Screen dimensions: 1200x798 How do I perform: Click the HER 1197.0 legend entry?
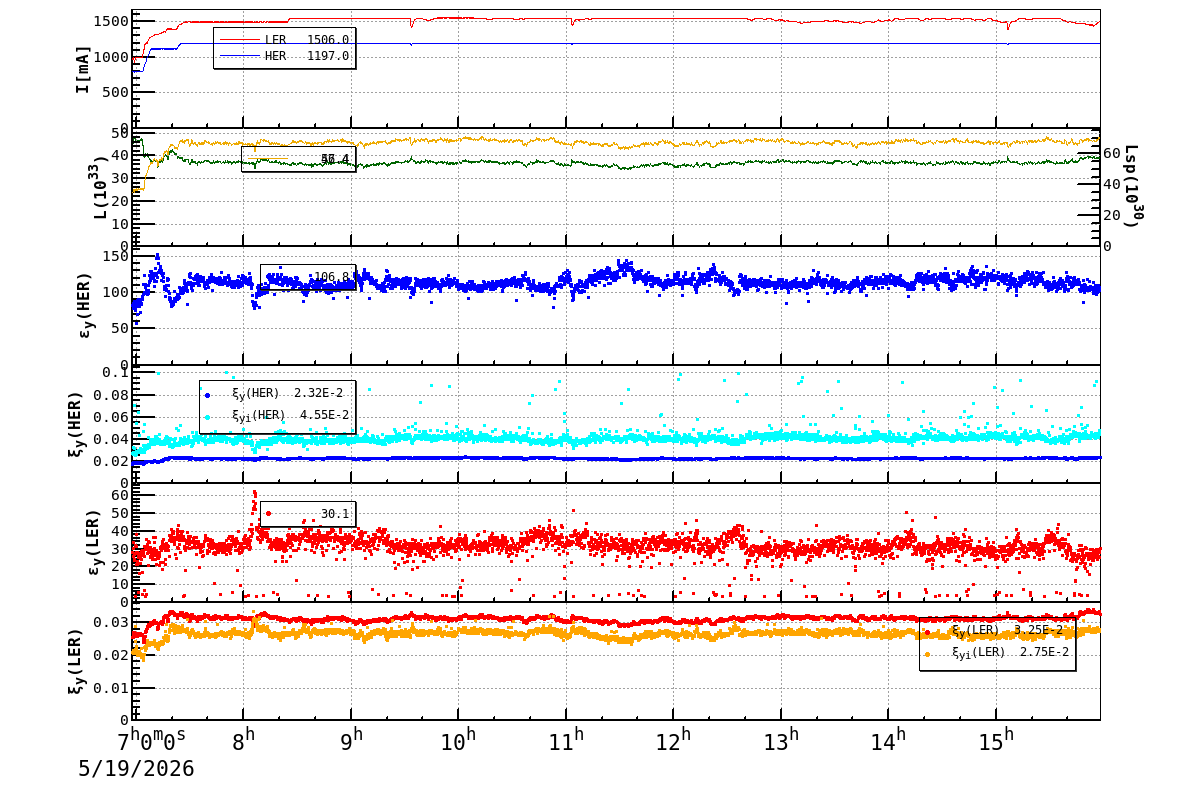click(x=284, y=56)
